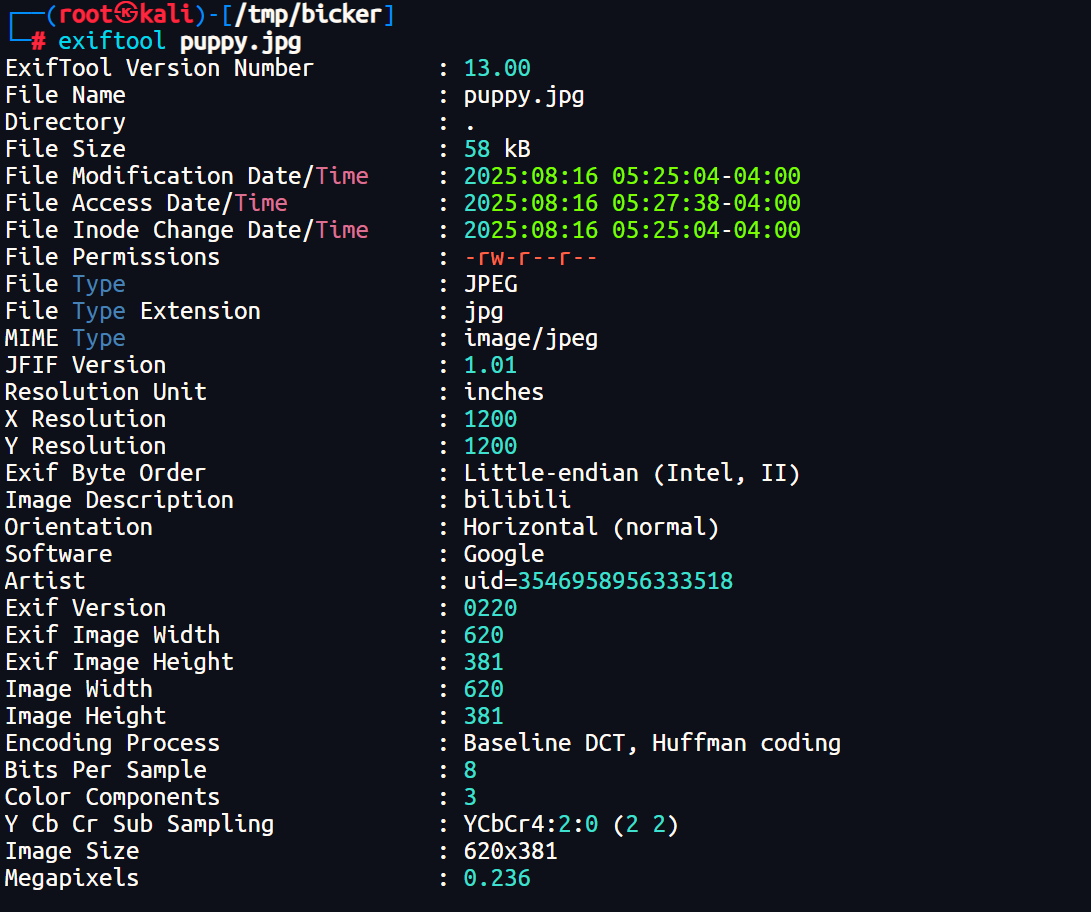Viewport: 1091px width, 912px height.
Task: Click the 58 kB file size value
Action: (497, 149)
